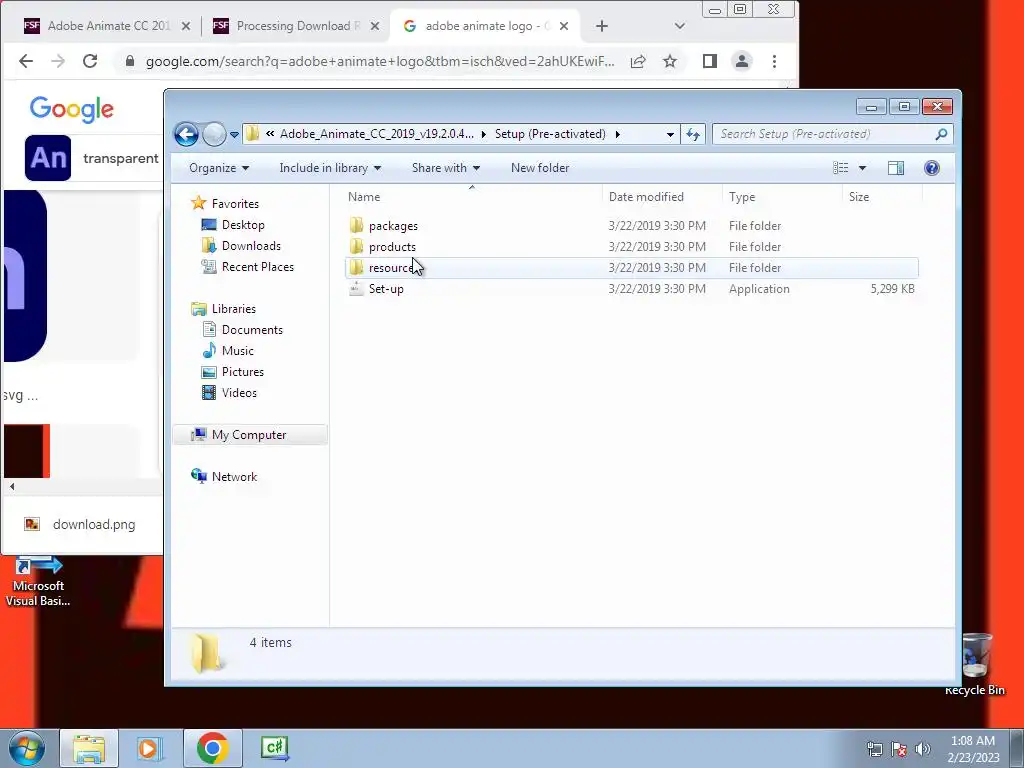The image size is (1024, 768).
Task: Click Setup (Pre-activated) breadcrumb segment
Action: tap(550, 134)
